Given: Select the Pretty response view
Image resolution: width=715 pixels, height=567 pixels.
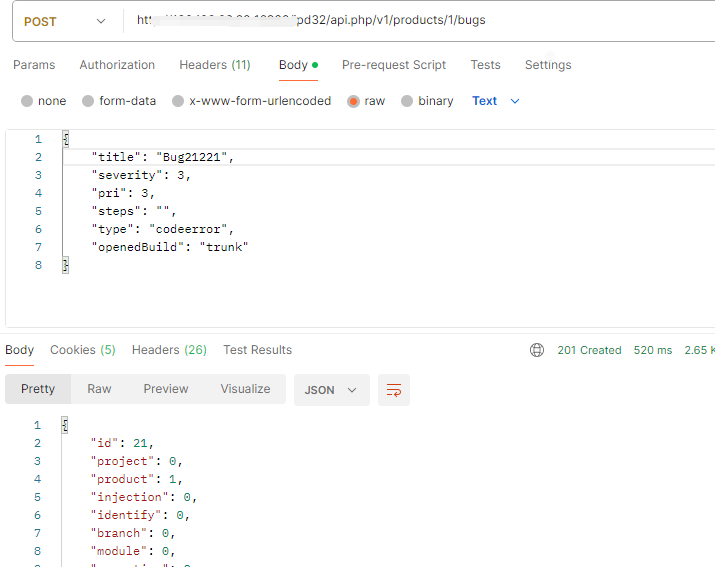Looking at the screenshot, I should [x=38, y=389].
